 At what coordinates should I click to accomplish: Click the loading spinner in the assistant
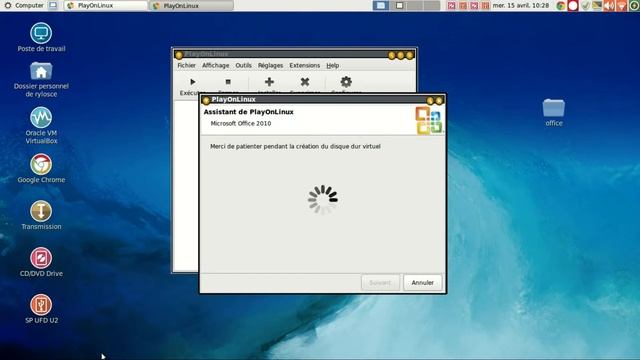click(322, 199)
